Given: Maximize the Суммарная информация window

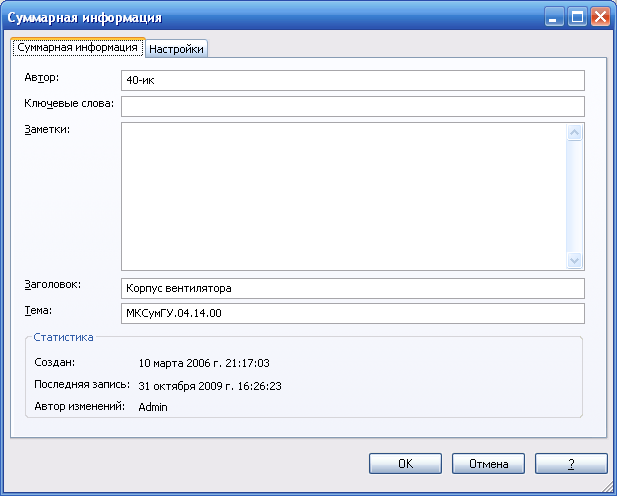Looking at the screenshot, I should pos(577,17).
